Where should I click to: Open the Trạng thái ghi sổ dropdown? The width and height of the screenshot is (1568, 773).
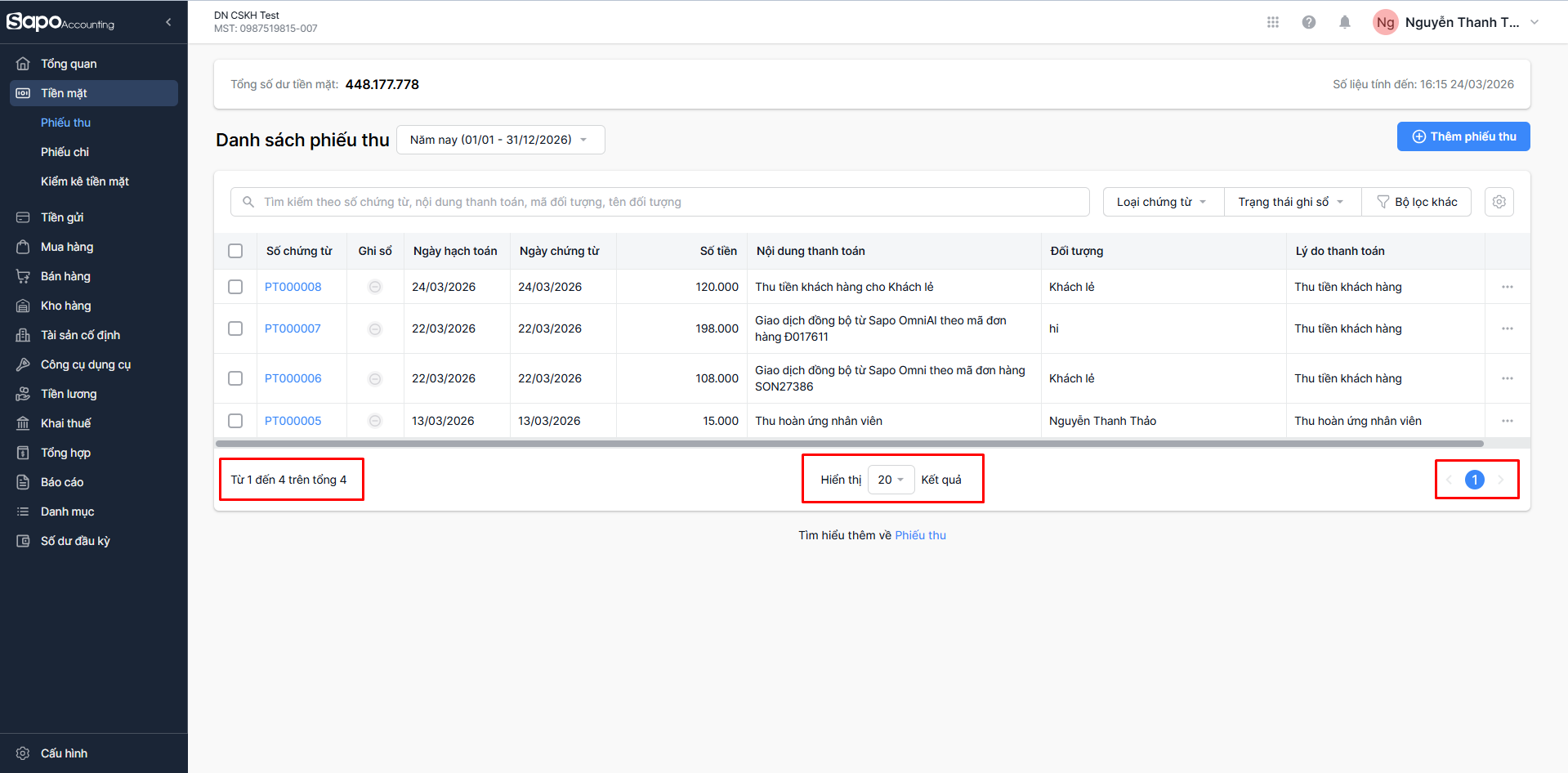pos(1291,202)
